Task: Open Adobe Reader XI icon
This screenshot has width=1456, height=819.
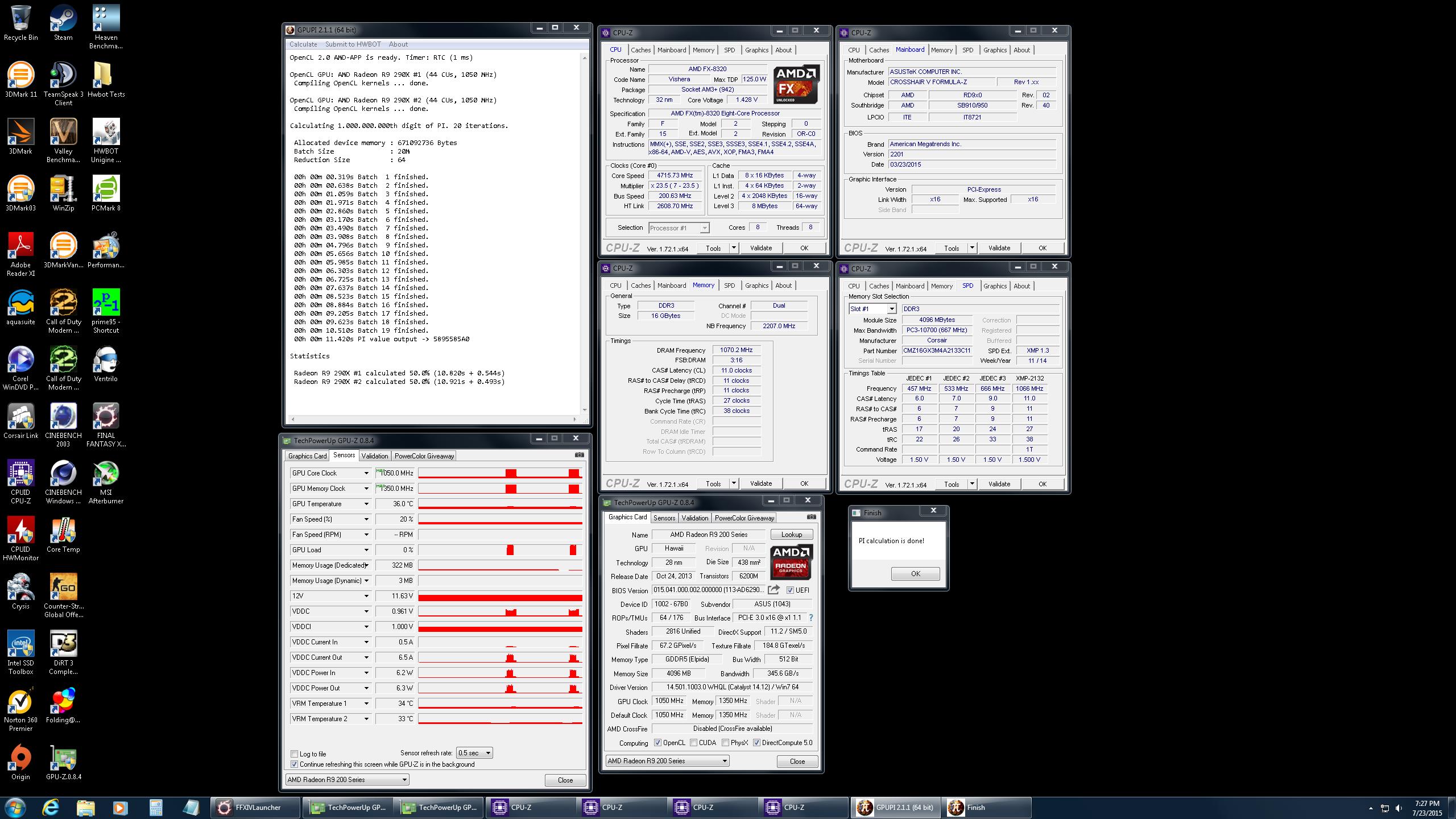Action: pos(20,254)
